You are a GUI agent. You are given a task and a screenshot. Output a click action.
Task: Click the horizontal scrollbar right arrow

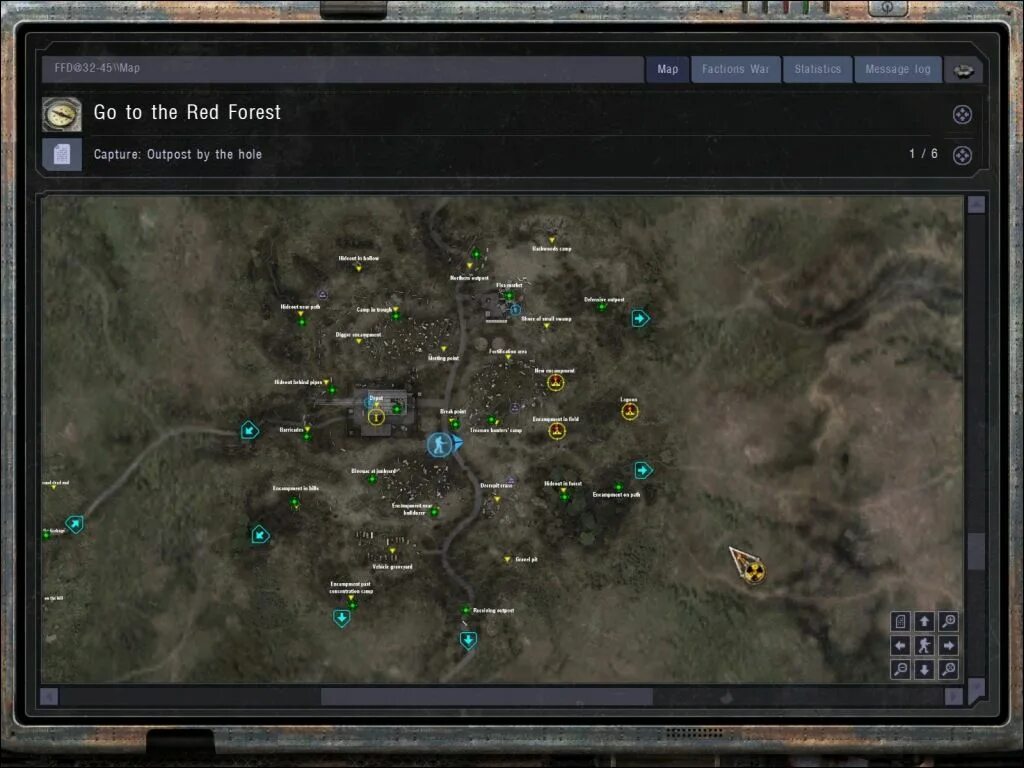[x=953, y=697]
